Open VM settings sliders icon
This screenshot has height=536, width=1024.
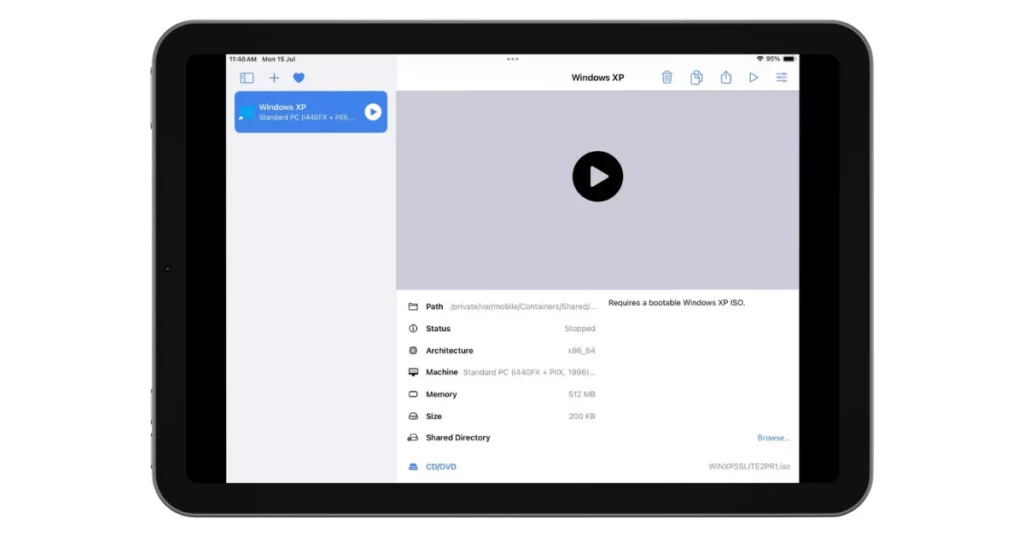[x=781, y=77]
